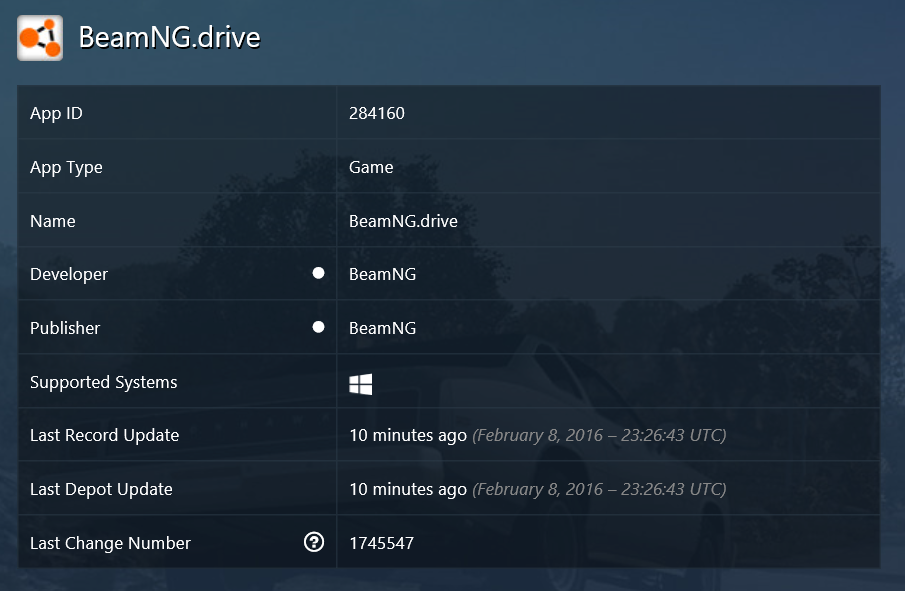Click the Developer row label
Screen dimensions: 905x591
[x=69, y=274]
